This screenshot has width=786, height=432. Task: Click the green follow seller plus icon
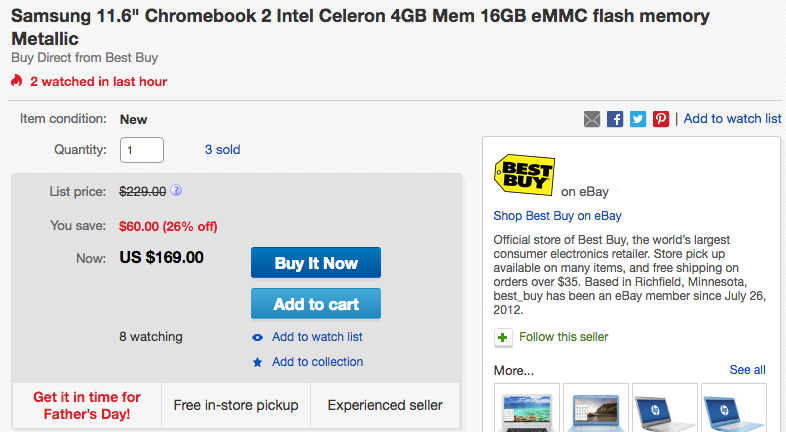coord(503,337)
